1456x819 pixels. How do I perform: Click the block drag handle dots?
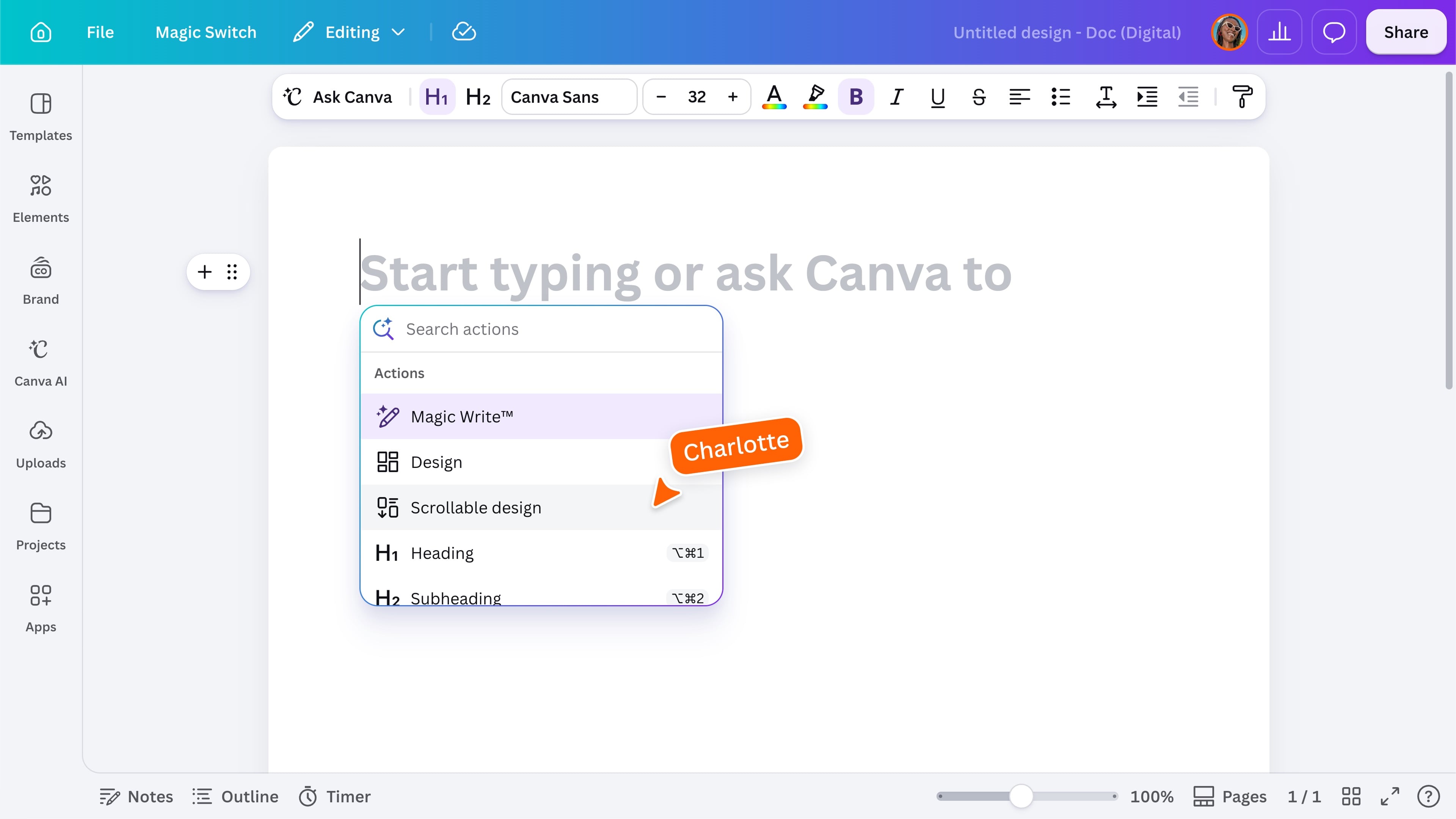pos(232,272)
